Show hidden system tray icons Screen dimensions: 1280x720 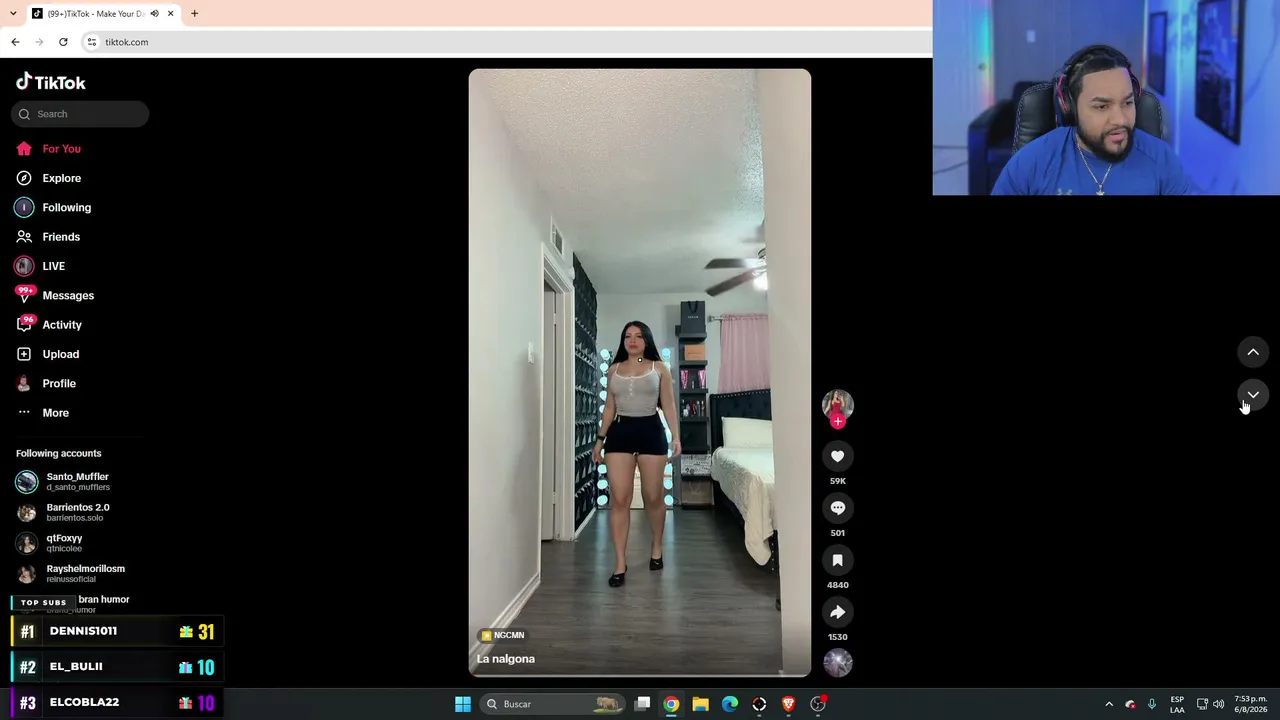tap(1108, 704)
